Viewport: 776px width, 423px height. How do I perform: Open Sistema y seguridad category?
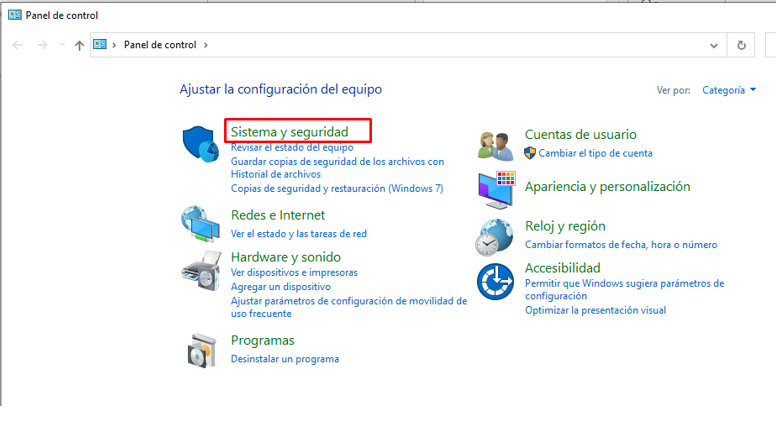pyautogui.click(x=289, y=131)
